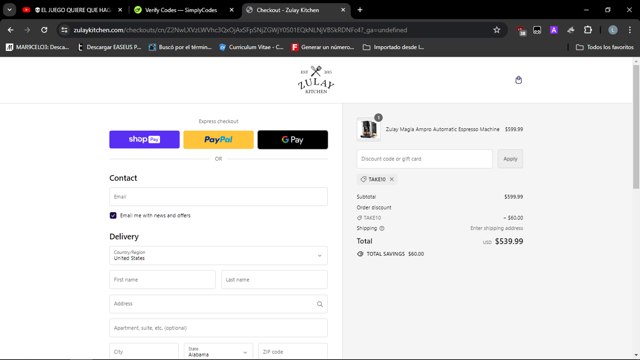This screenshot has height=360, width=640.
Task: Open a new browser tab
Action: (360, 10)
